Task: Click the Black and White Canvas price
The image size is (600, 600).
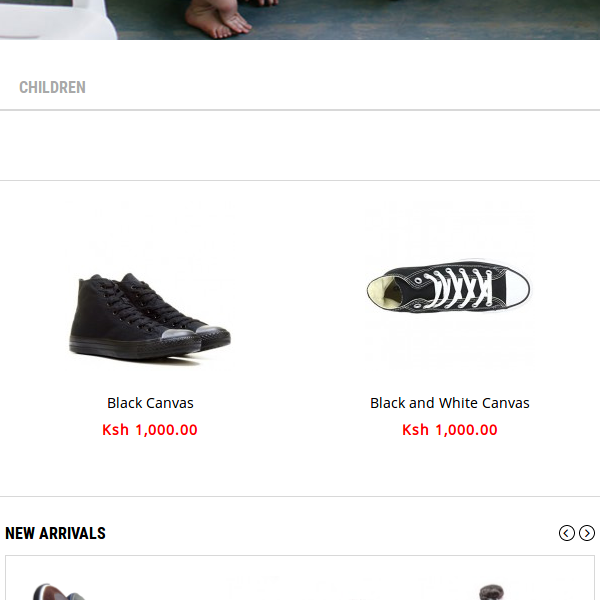Action: [450, 430]
